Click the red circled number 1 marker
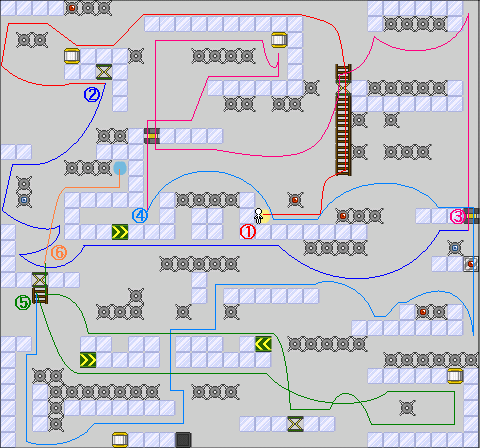480x448 pixels. tap(248, 232)
